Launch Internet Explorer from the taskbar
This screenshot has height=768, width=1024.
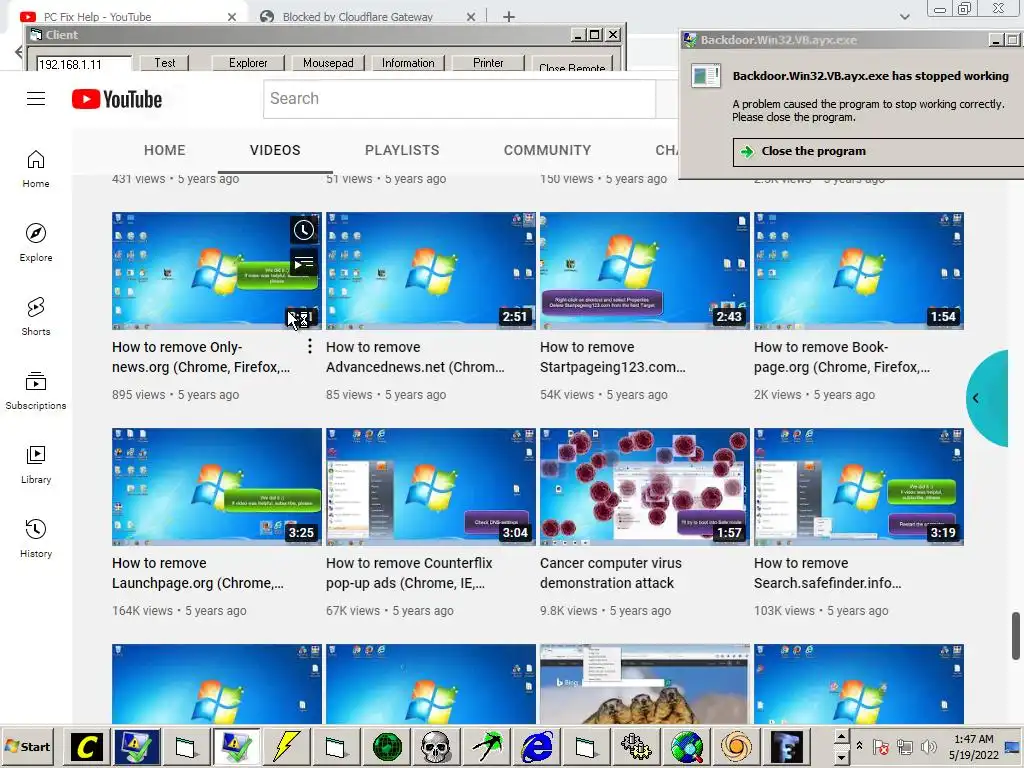pyautogui.click(x=537, y=746)
